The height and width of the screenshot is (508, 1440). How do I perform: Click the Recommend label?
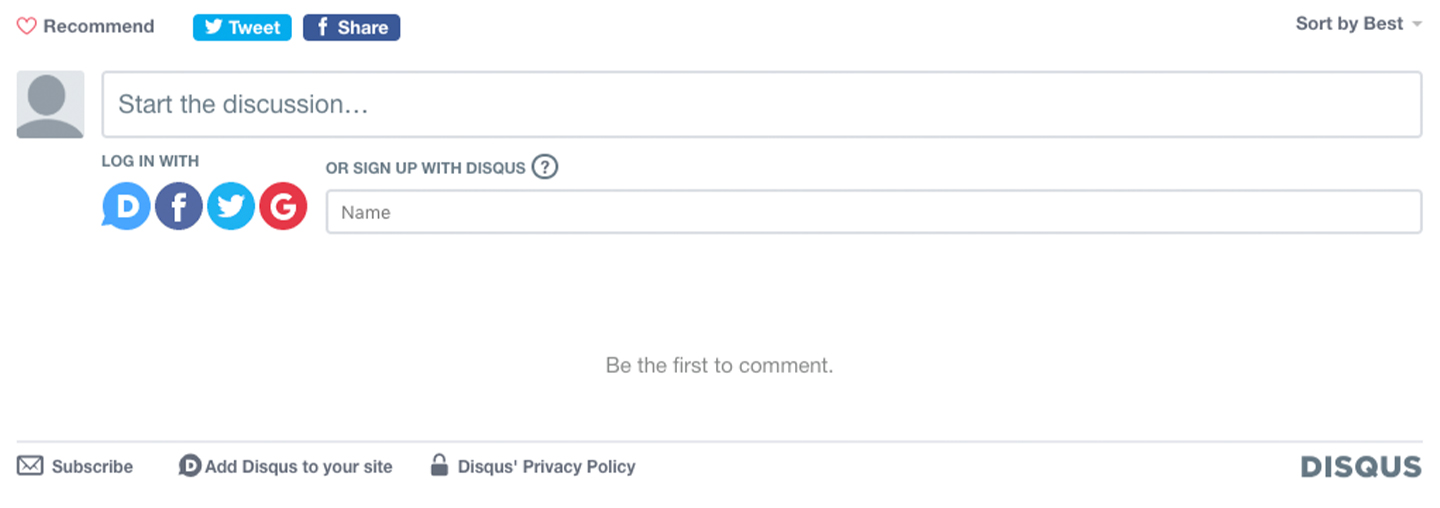pyautogui.click(x=99, y=27)
